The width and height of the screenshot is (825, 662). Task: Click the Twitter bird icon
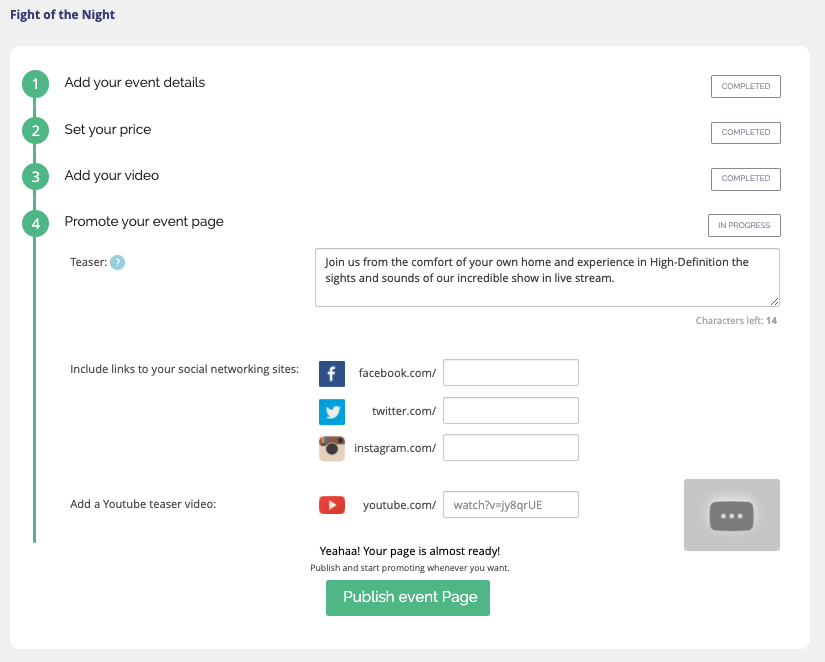332,412
